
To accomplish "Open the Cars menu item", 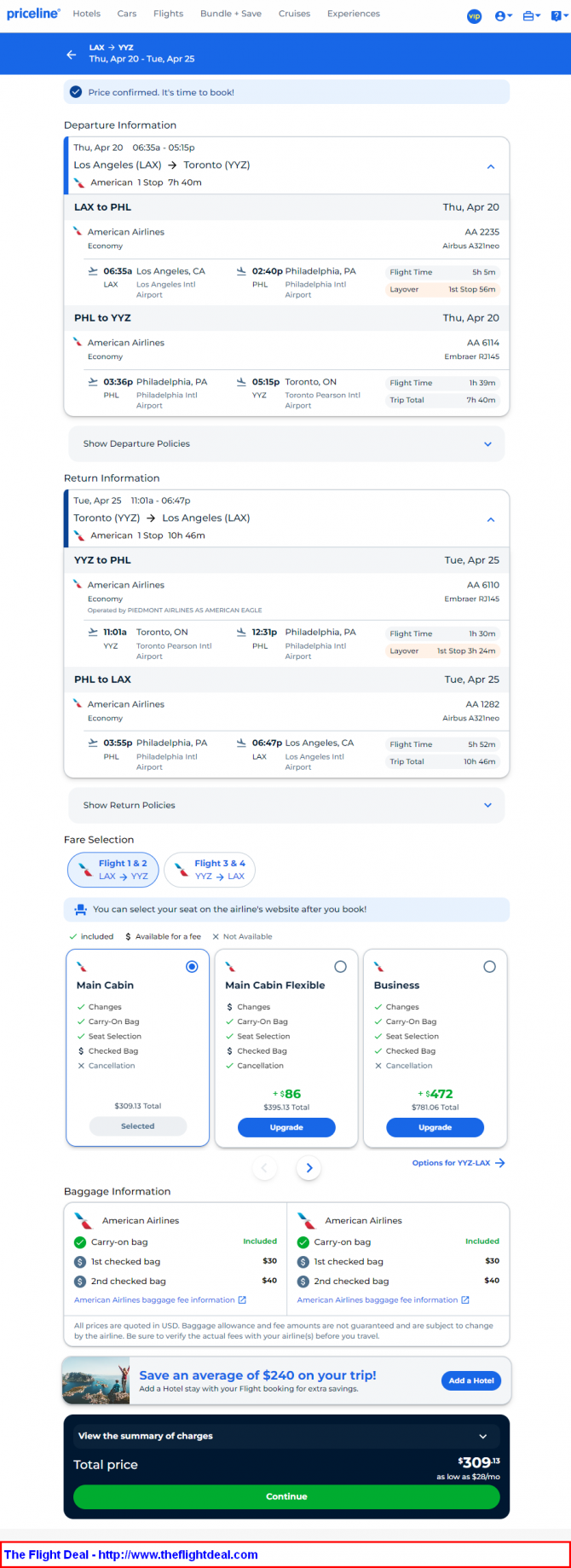I will (127, 14).
